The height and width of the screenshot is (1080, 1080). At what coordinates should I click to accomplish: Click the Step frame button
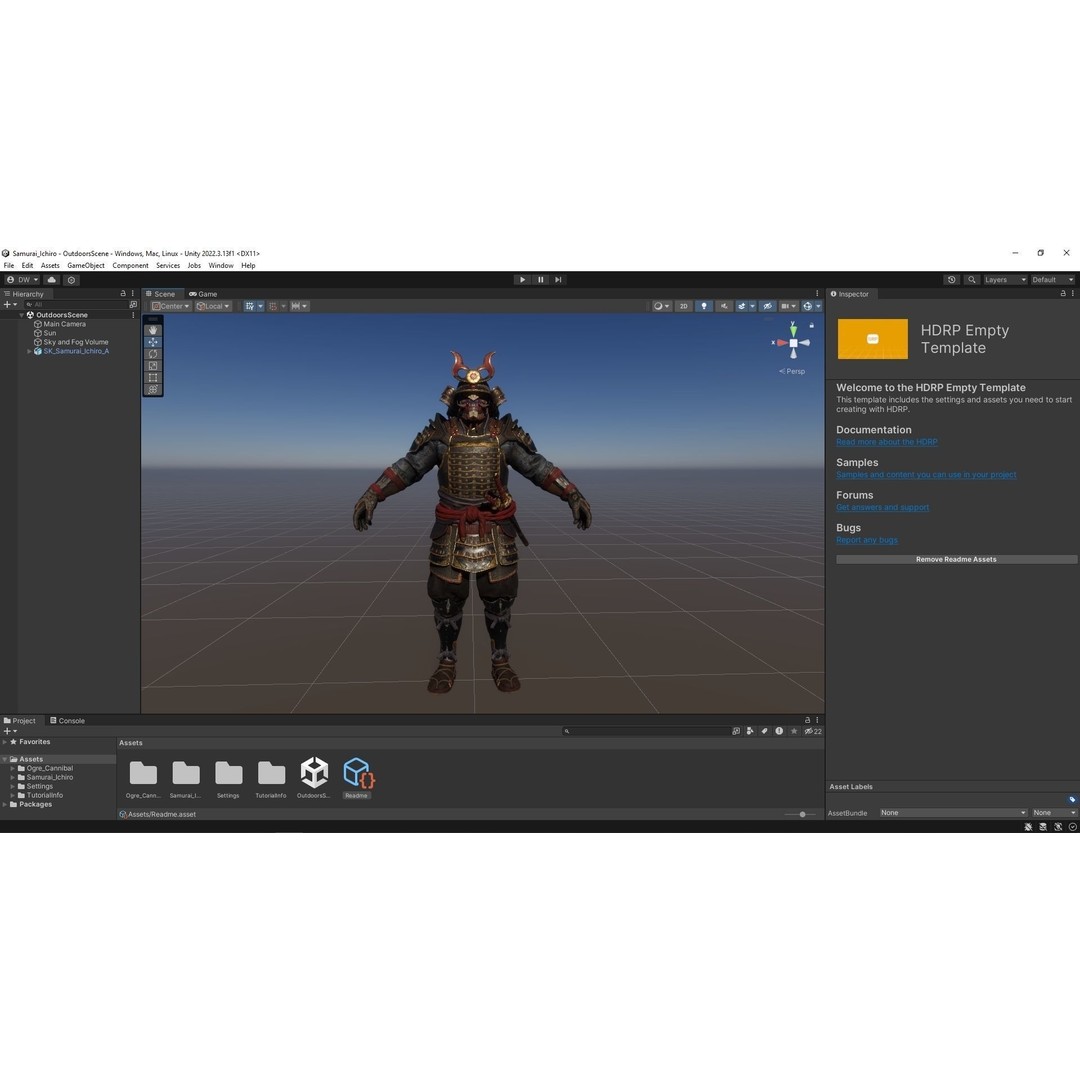(559, 280)
